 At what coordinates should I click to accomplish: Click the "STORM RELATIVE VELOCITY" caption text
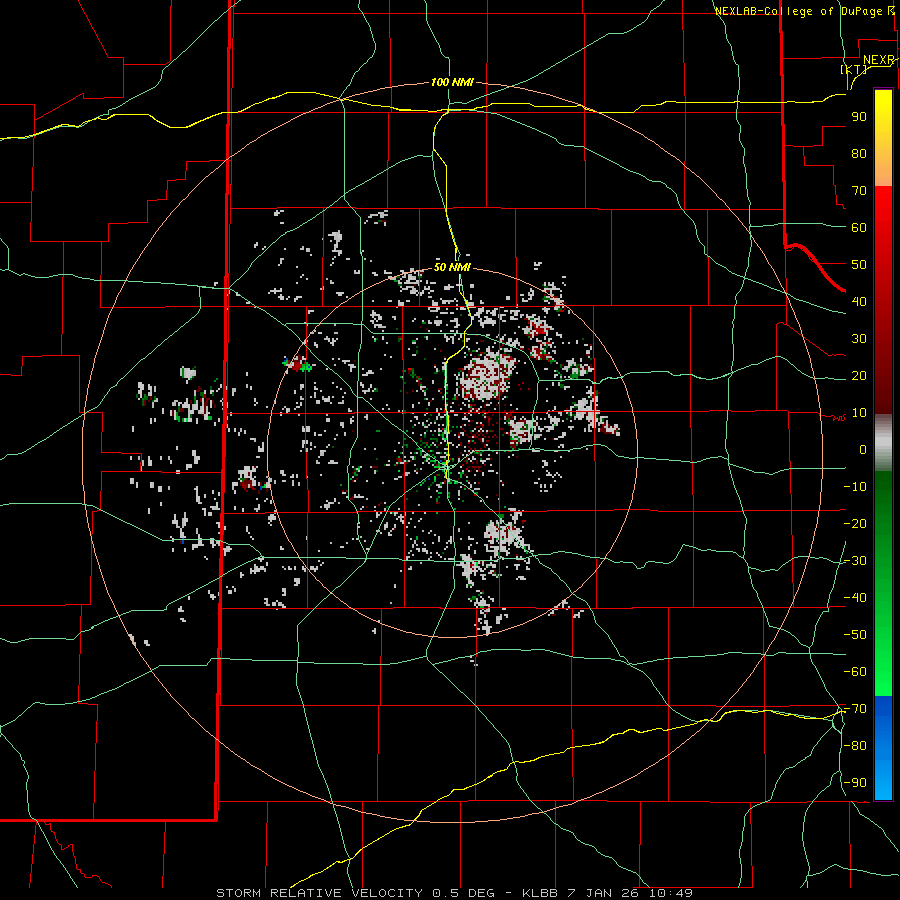[319, 893]
